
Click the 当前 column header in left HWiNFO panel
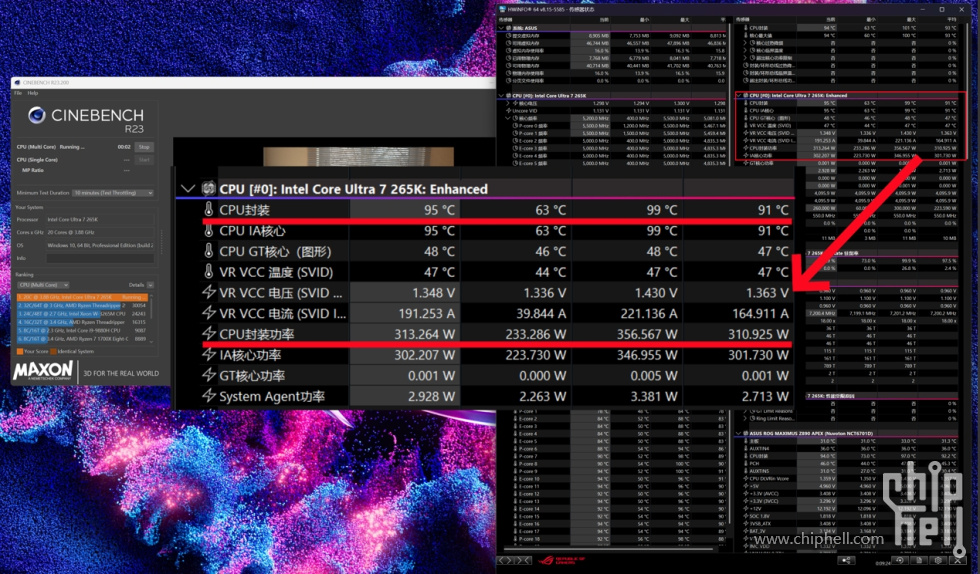pyautogui.click(x=589, y=20)
